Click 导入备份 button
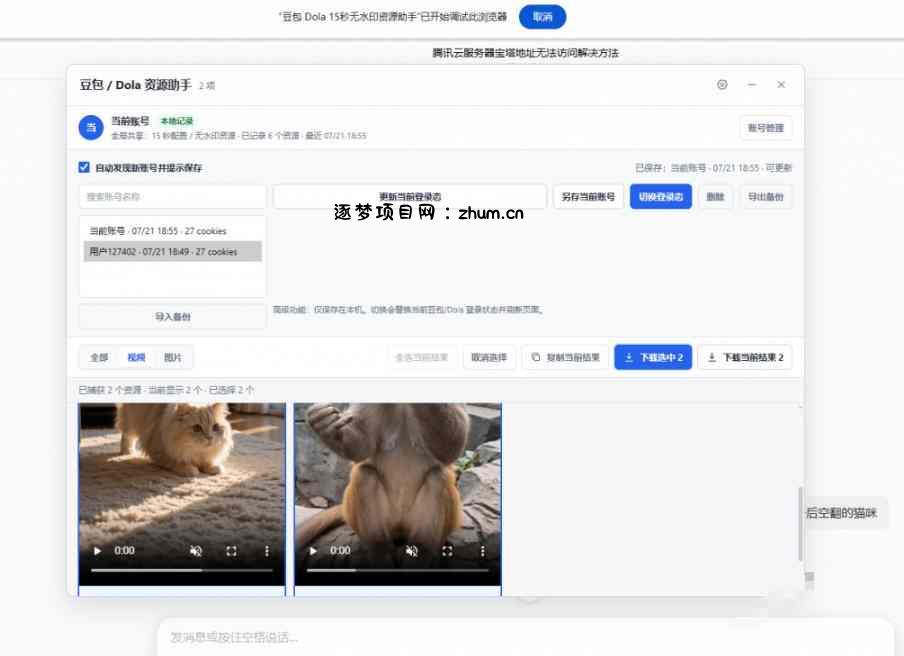 point(172,316)
